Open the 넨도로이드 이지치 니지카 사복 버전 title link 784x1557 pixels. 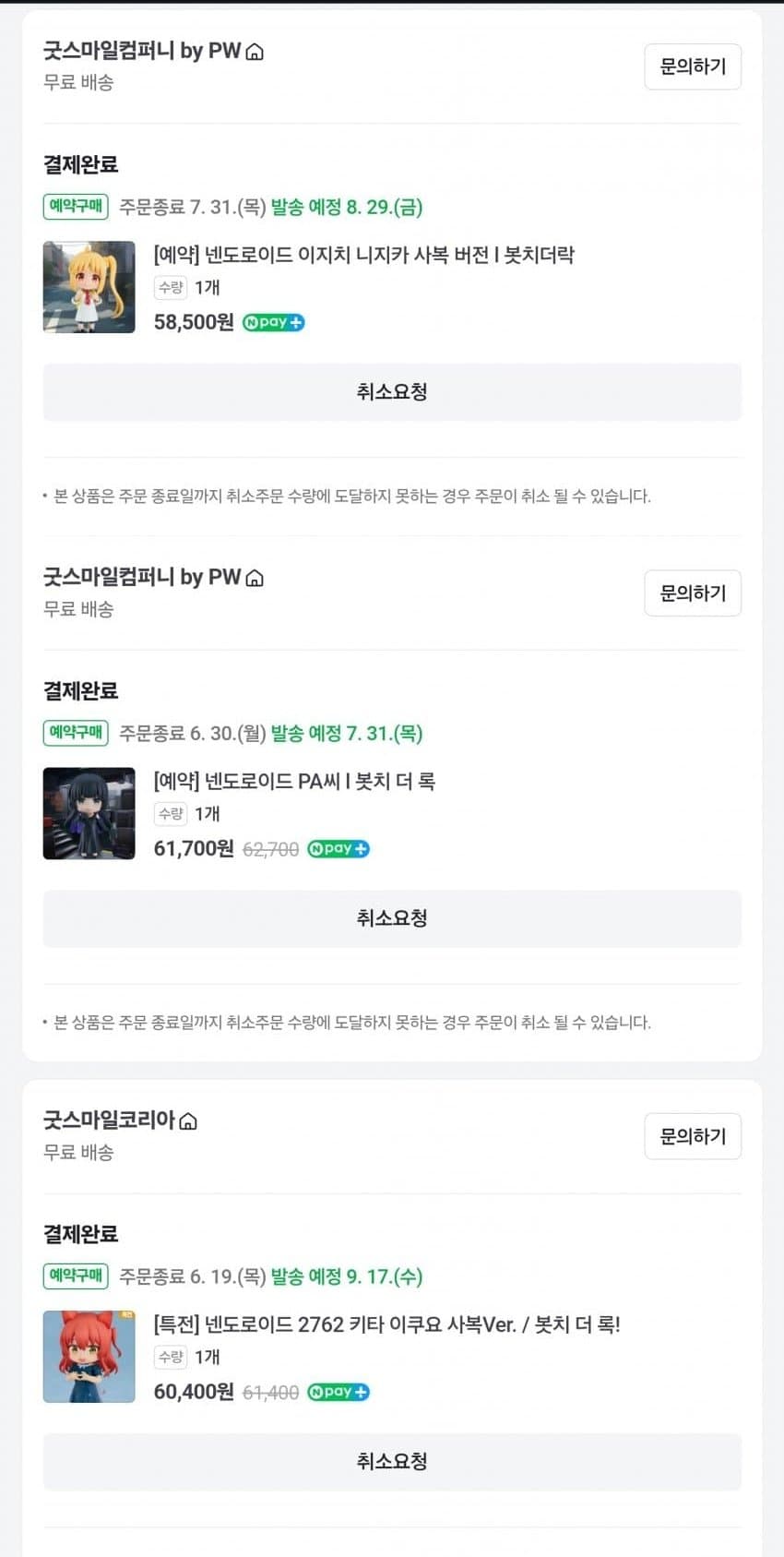point(363,255)
